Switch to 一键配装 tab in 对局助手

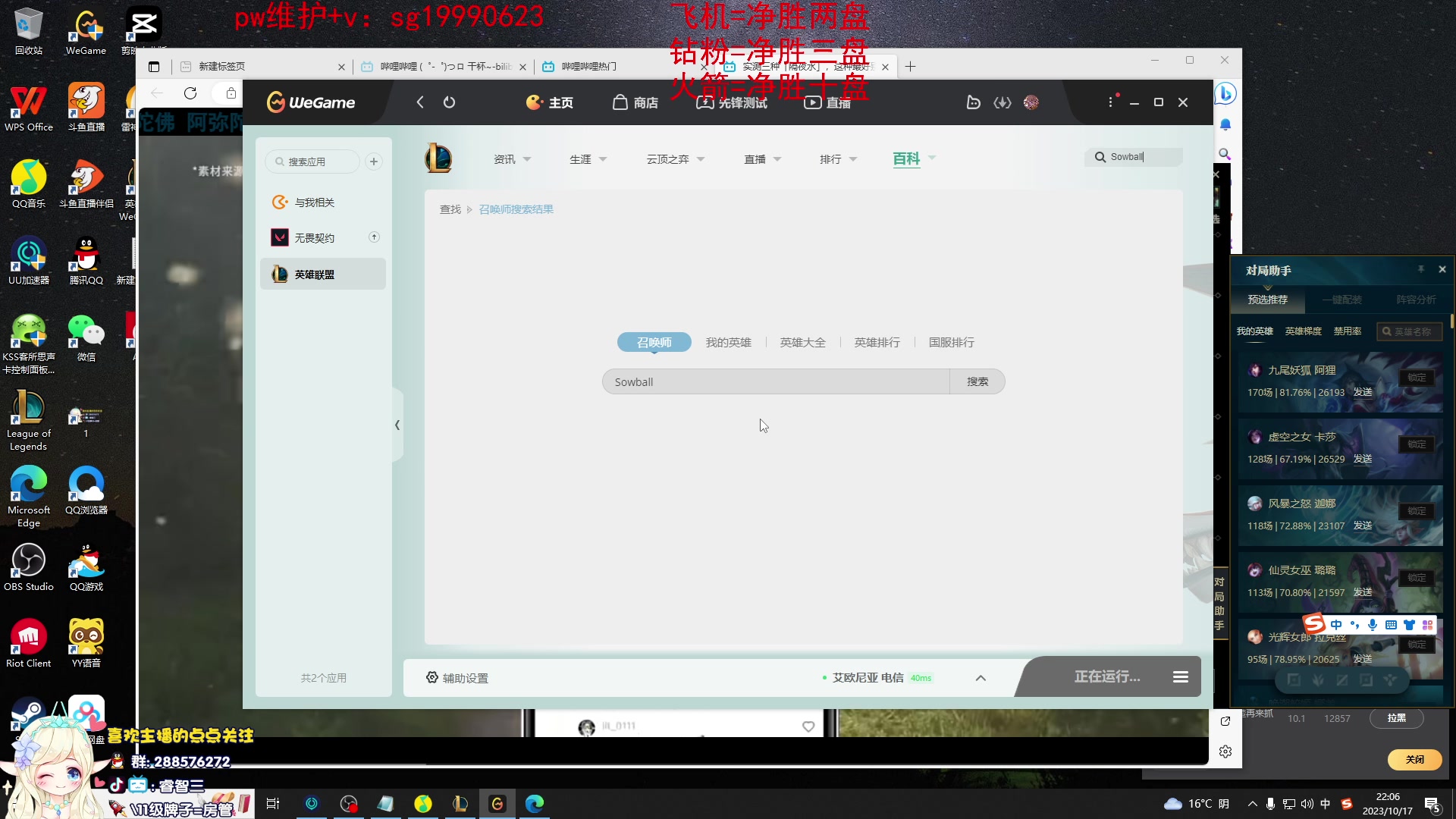click(x=1342, y=300)
